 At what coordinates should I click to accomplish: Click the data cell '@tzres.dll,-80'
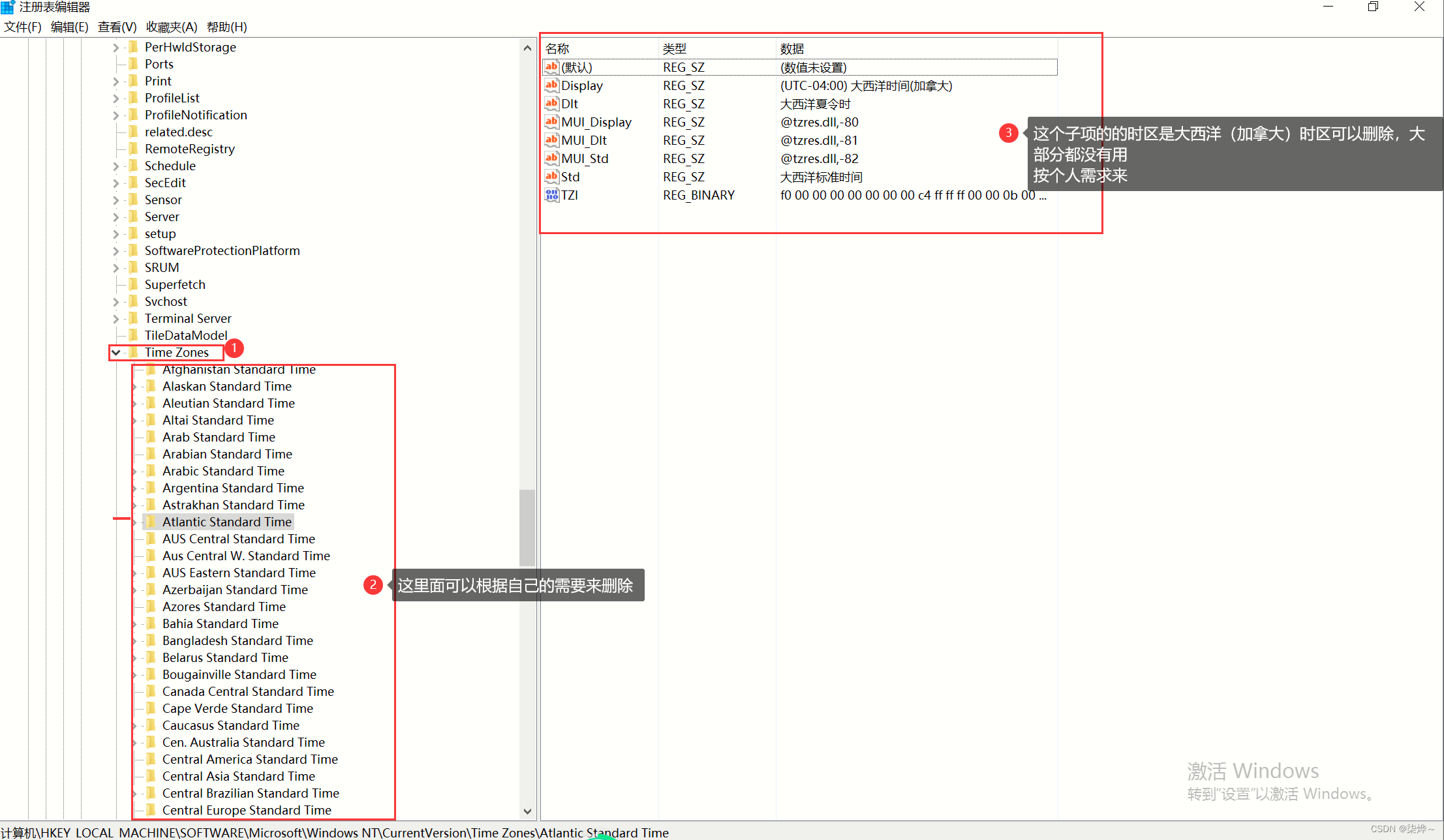[x=820, y=122]
